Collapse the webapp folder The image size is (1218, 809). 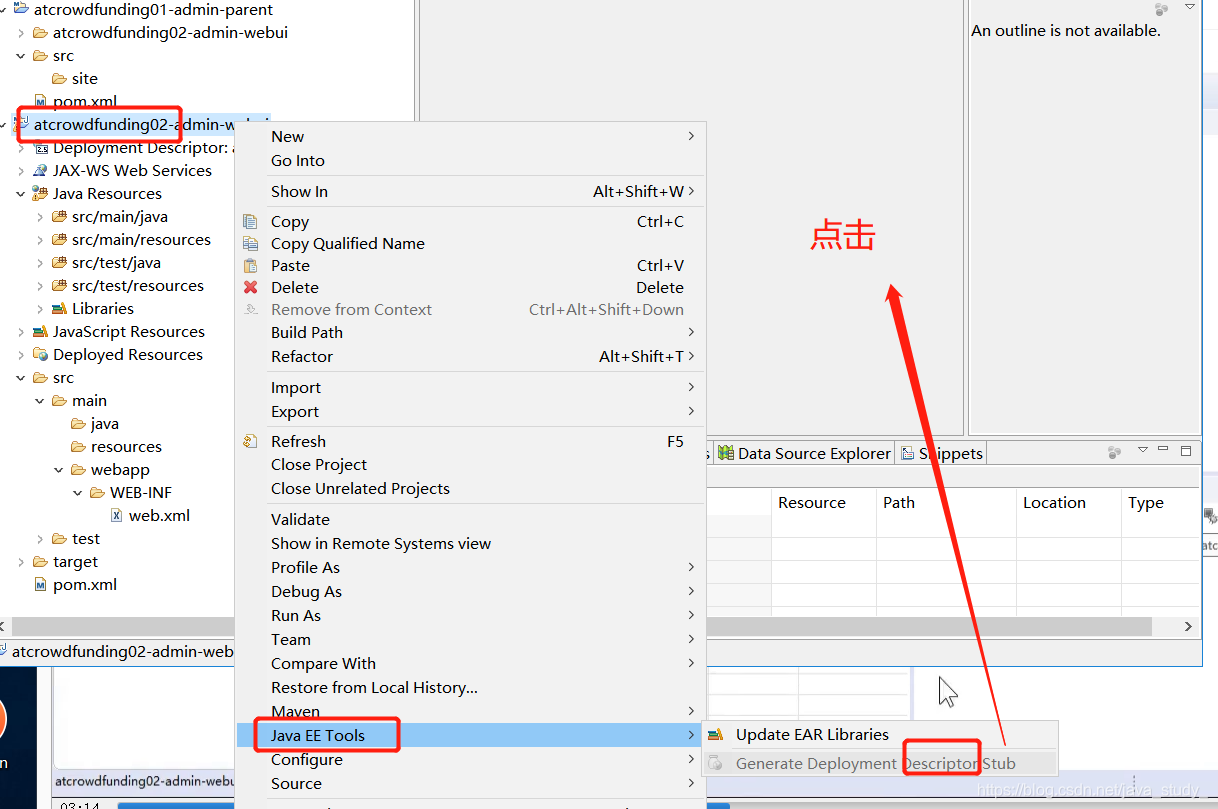tap(59, 470)
